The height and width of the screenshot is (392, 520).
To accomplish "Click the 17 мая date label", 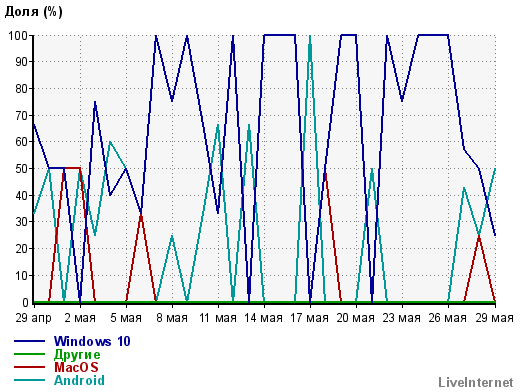I will click(309, 318).
